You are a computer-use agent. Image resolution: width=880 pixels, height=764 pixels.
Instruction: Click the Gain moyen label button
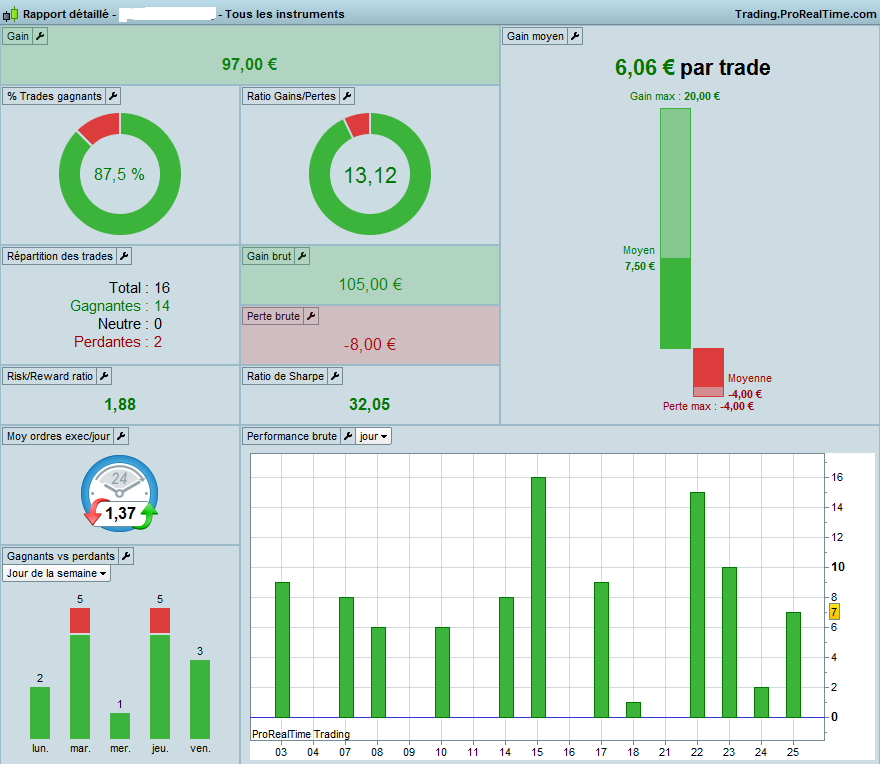click(x=535, y=36)
